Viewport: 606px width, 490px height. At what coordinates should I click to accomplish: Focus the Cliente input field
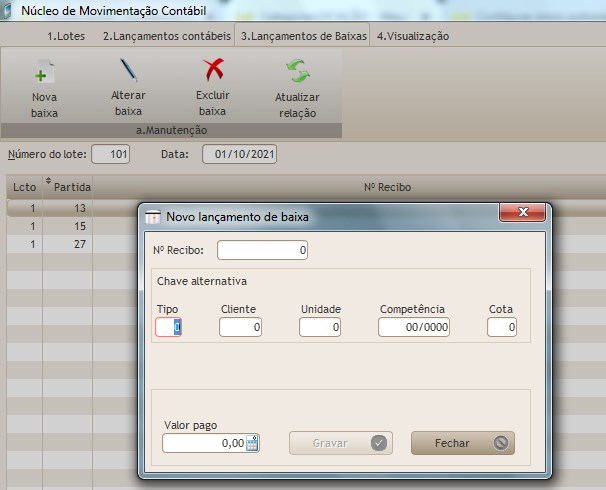point(240,327)
